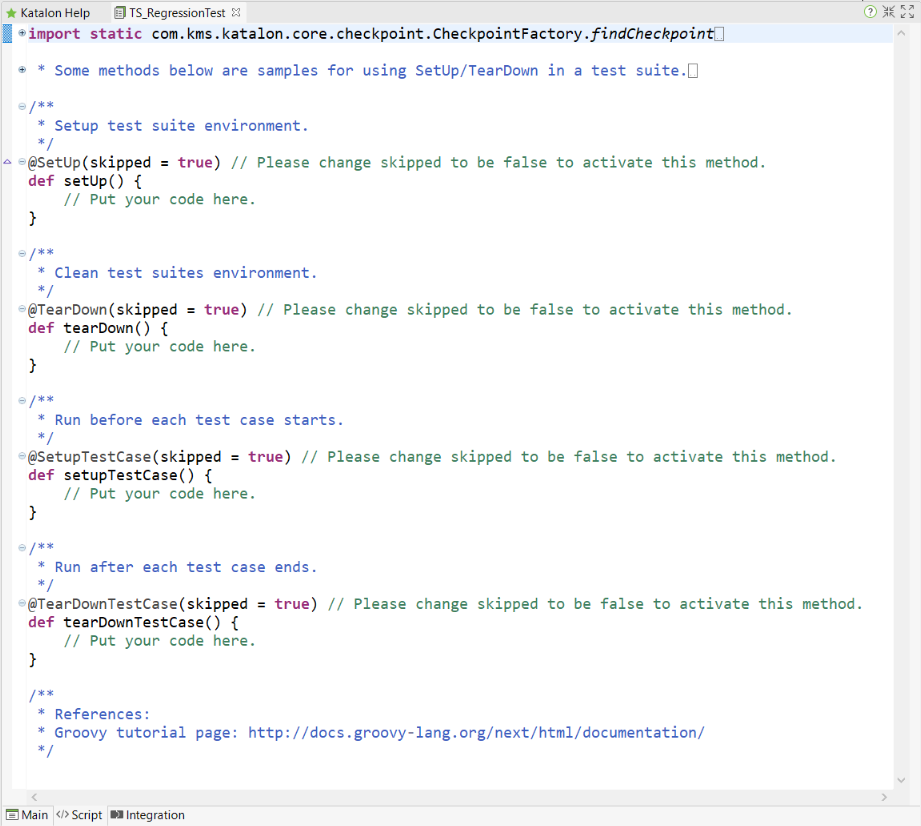Click the findCheckpoint import text
921x826 pixels.
pos(652,33)
